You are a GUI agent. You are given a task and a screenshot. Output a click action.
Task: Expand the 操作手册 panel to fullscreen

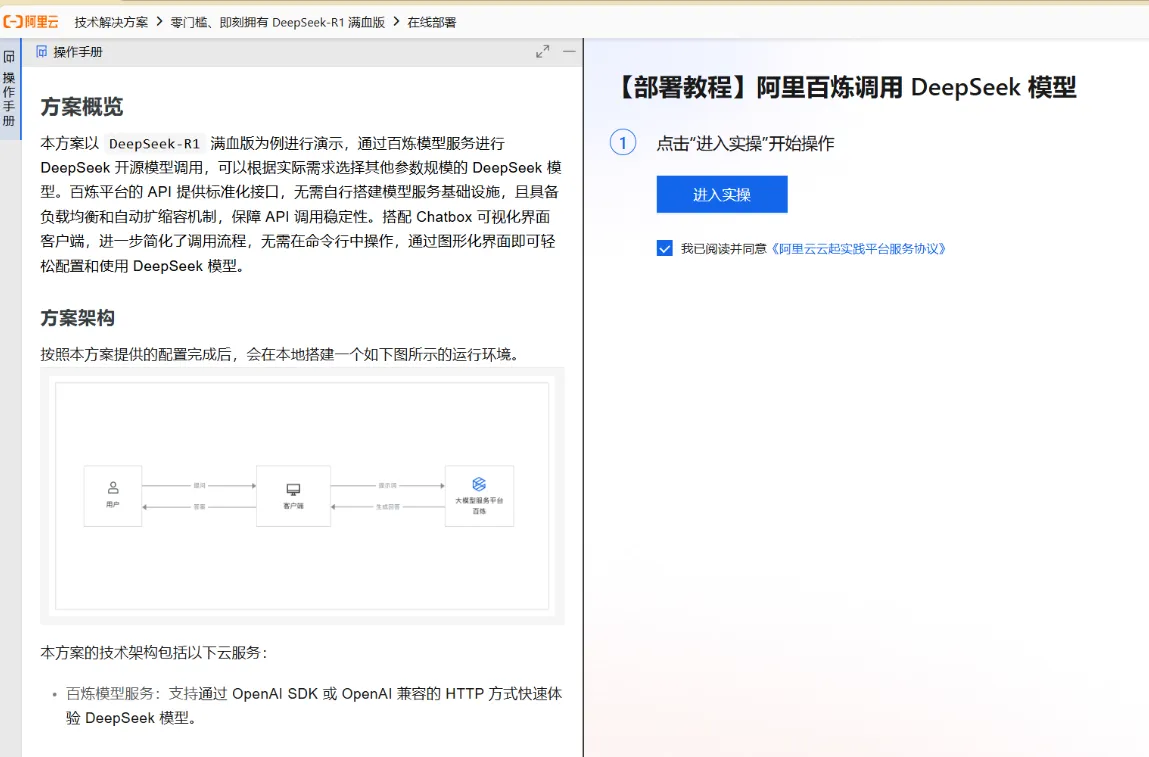point(542,51)
